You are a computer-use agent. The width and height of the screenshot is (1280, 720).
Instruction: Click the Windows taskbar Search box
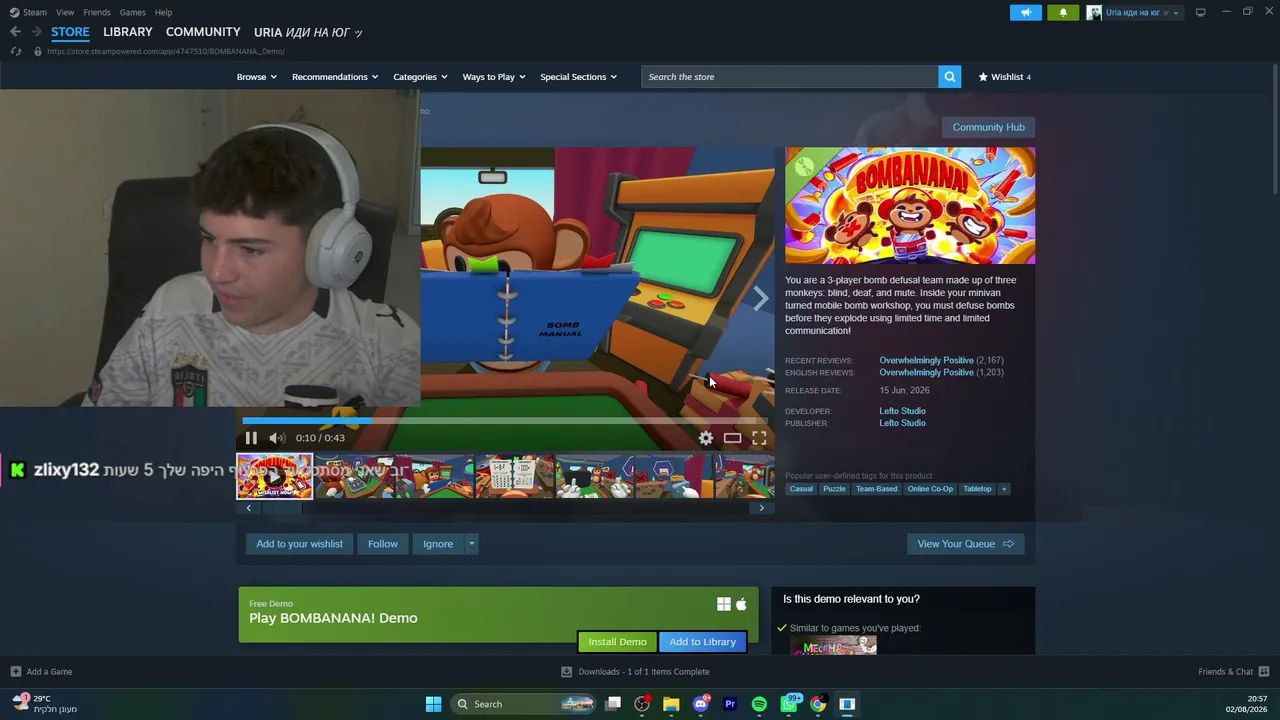[x=523, y=704]
